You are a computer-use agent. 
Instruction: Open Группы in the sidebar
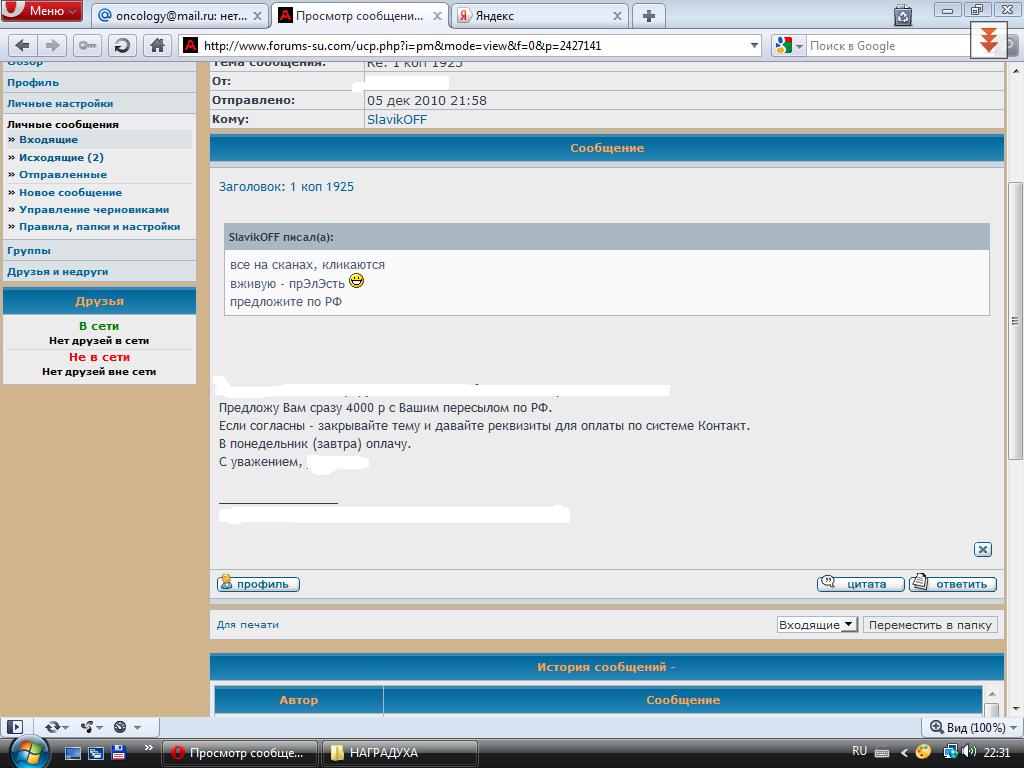pos(29,251)
